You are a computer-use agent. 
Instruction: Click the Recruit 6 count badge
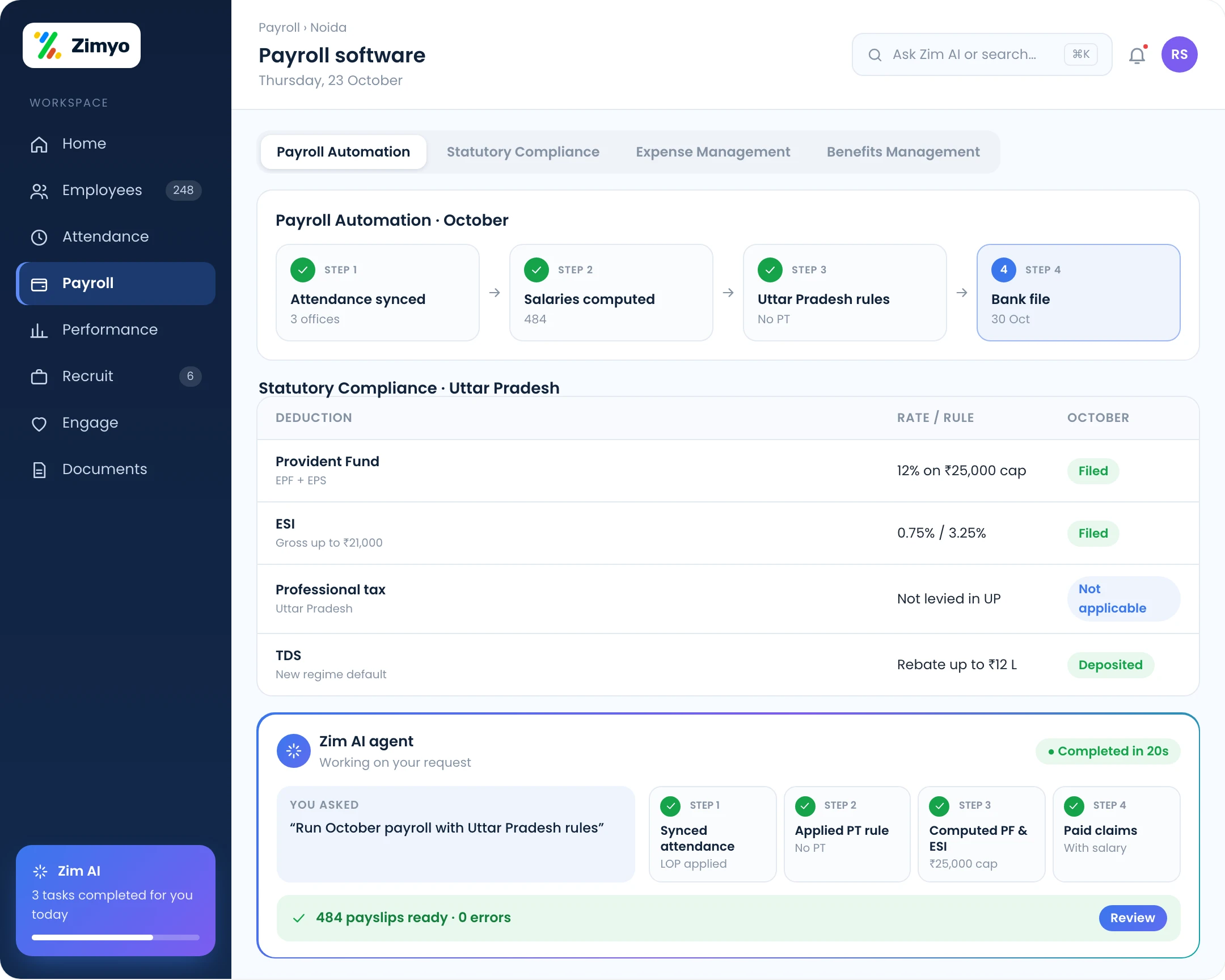tap(191, 377)
